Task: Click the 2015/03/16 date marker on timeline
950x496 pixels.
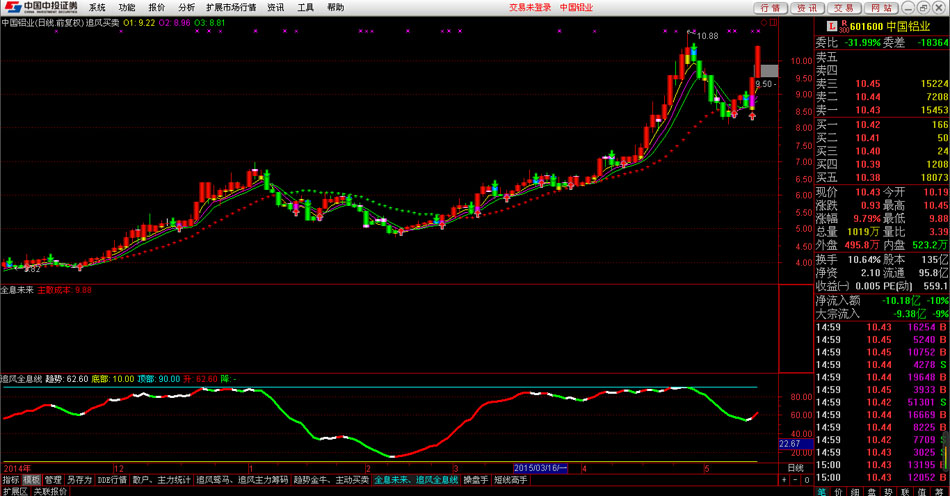Action: pos(540,468)
